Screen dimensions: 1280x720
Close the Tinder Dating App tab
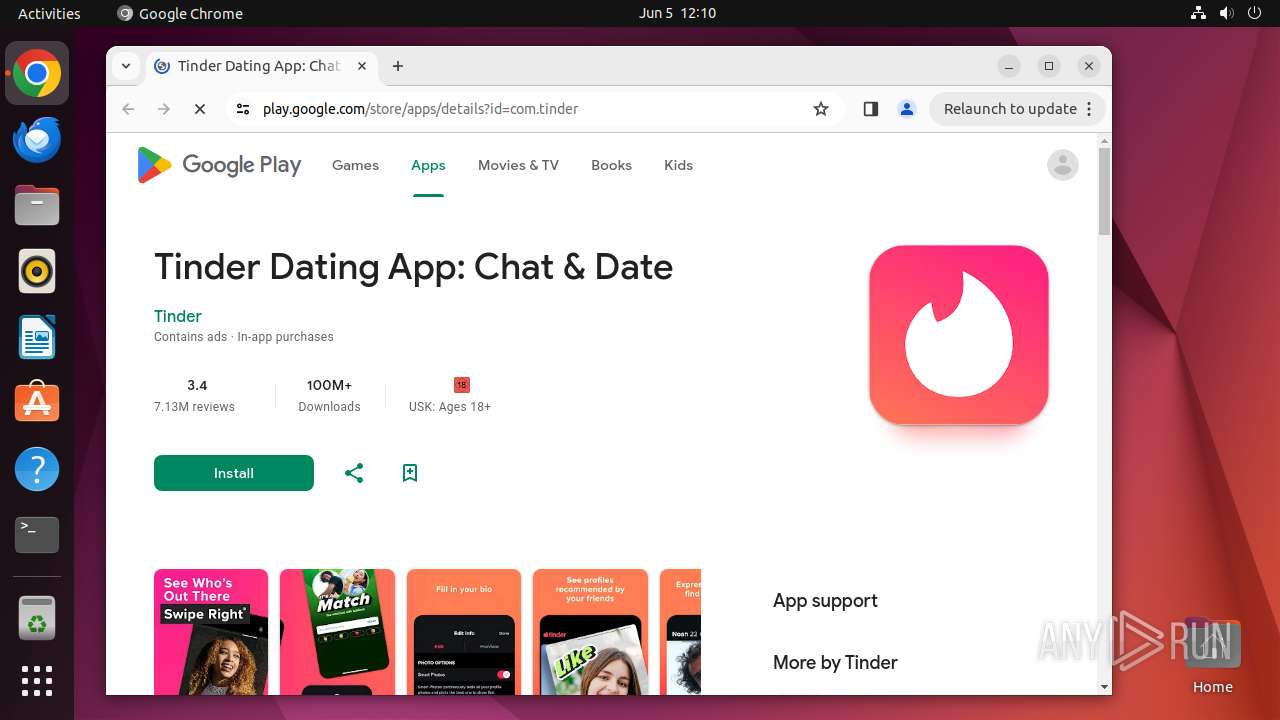coord(362,66)
